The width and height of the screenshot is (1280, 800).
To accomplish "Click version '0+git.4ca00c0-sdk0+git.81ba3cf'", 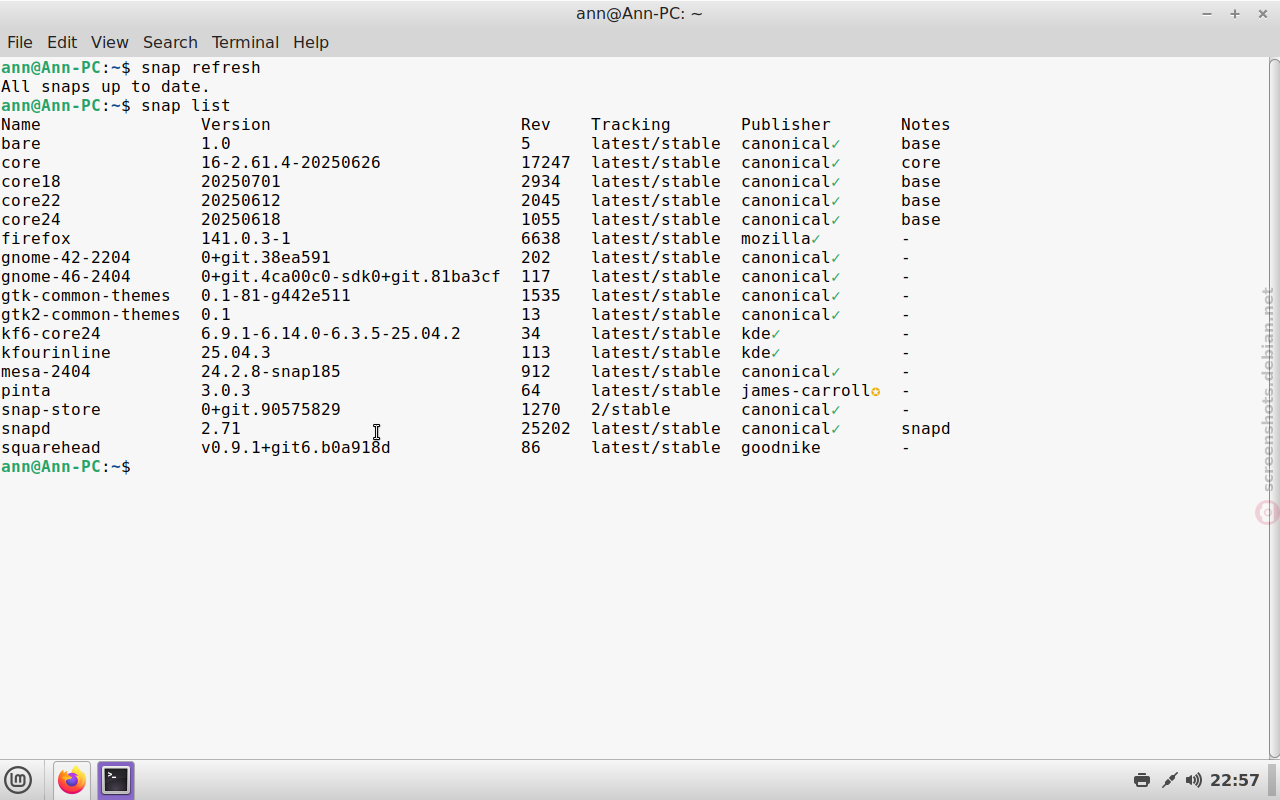I will 351,276.
